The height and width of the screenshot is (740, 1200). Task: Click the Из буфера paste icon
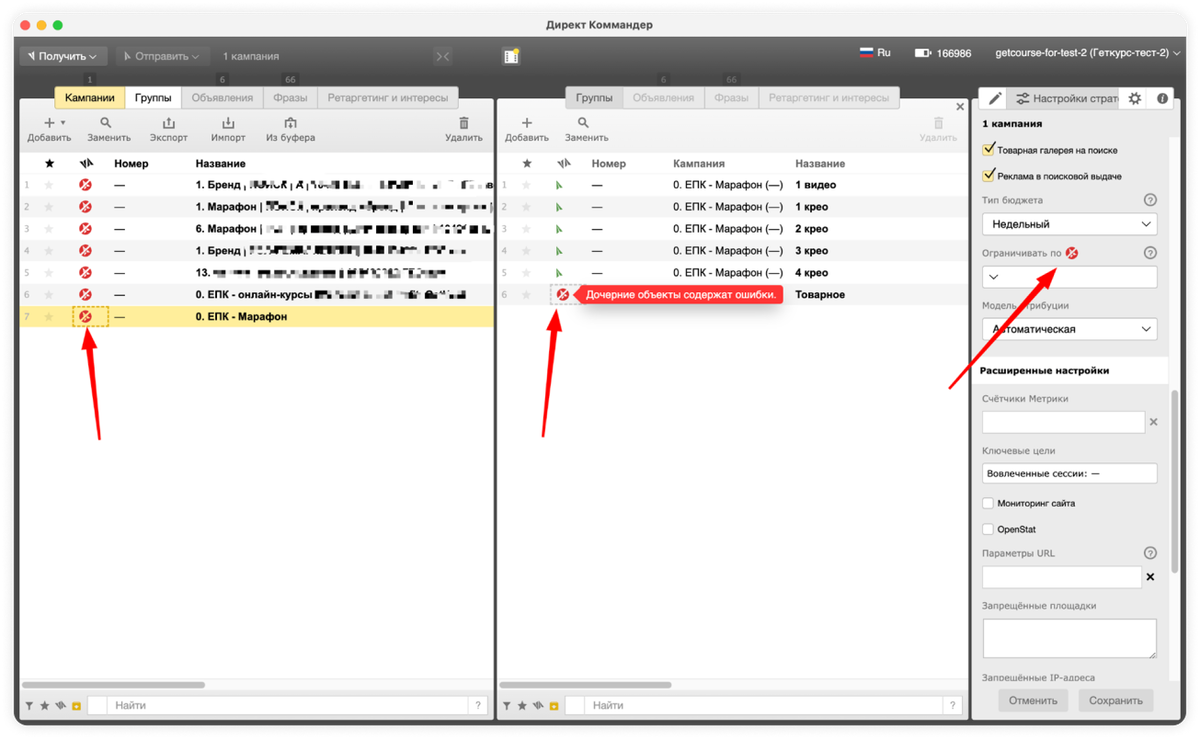(x=290, y=123)
